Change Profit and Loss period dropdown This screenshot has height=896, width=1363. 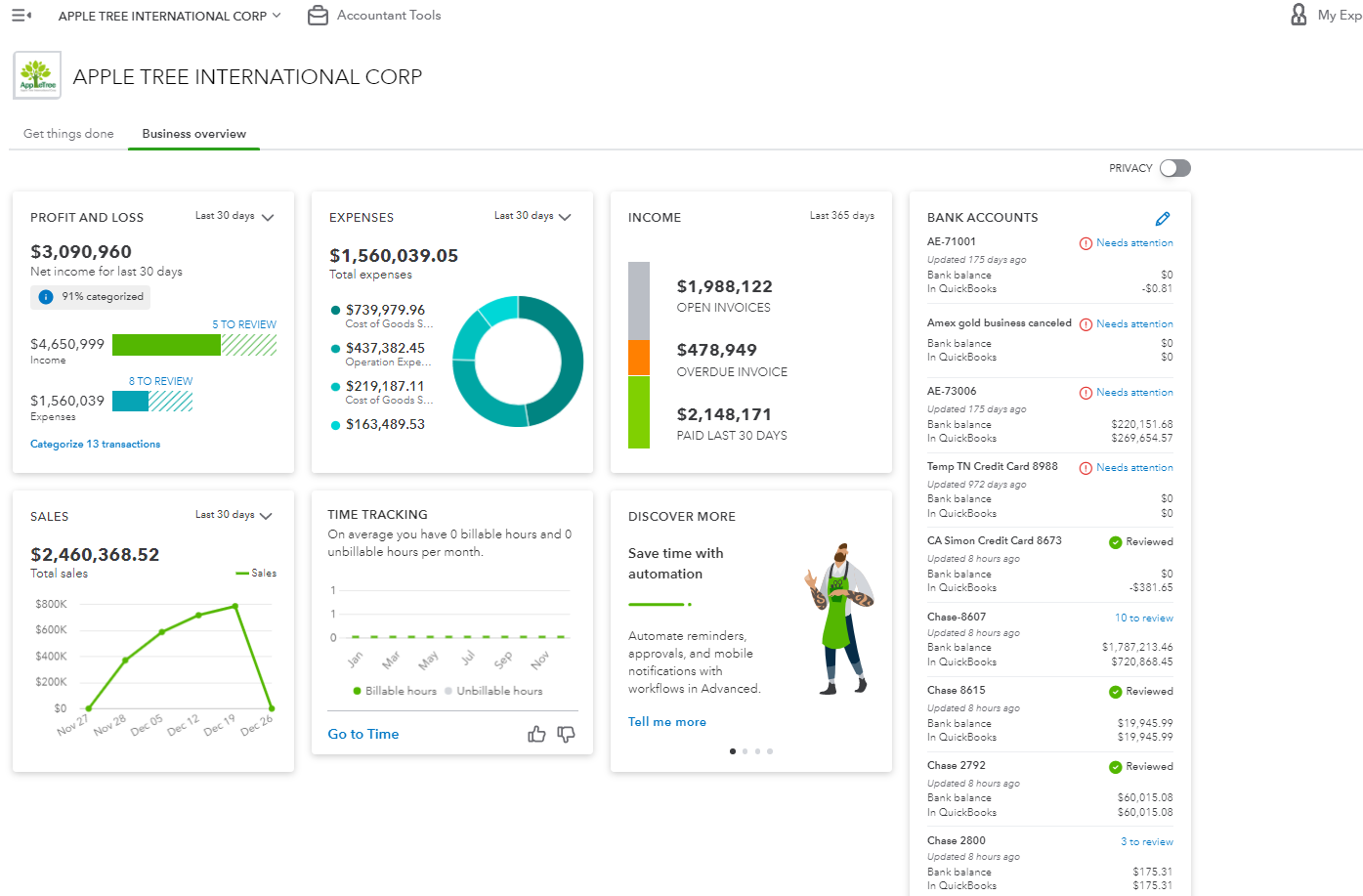pos(234,216)
